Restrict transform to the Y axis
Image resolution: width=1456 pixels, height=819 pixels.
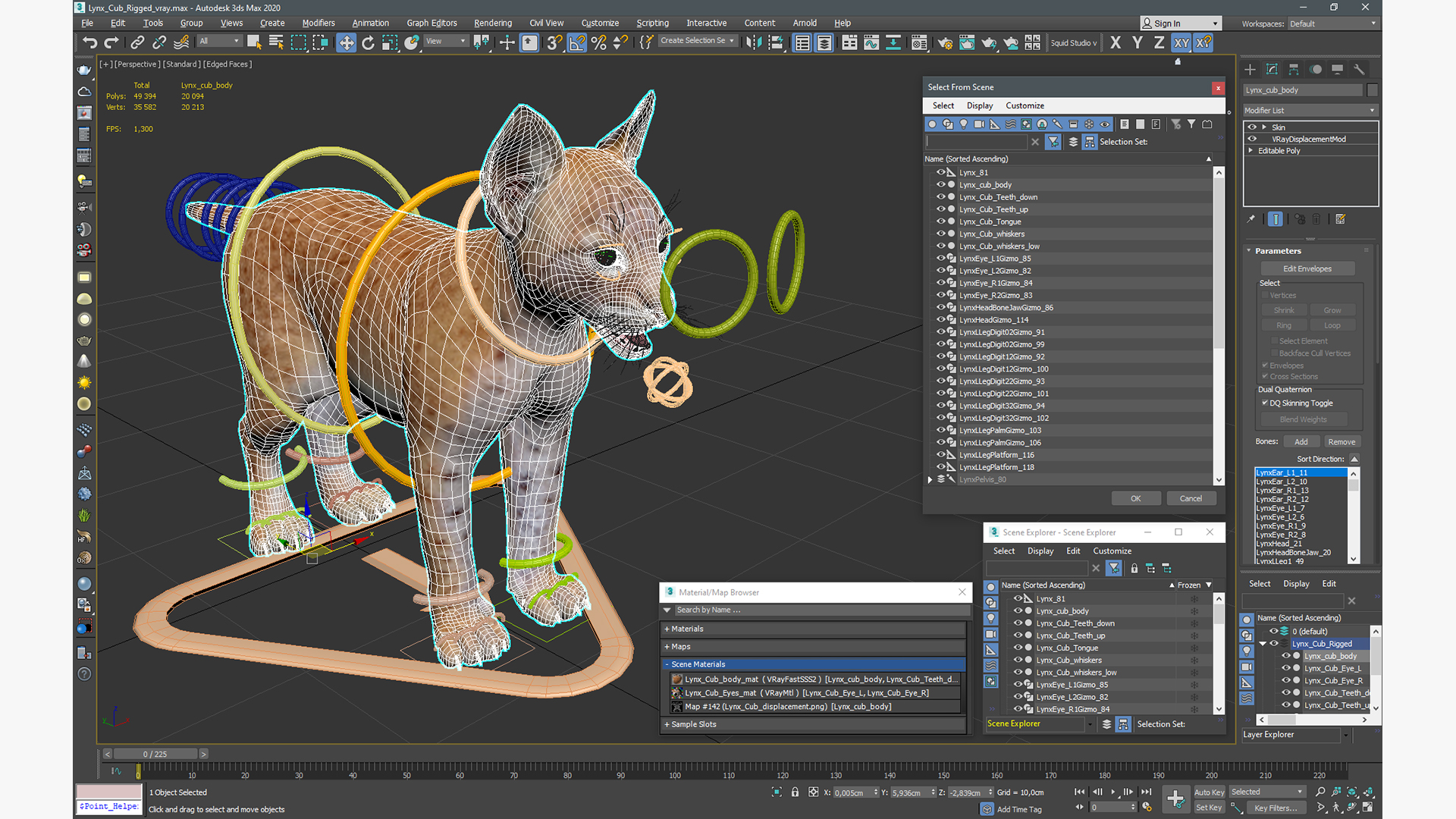1137,42
